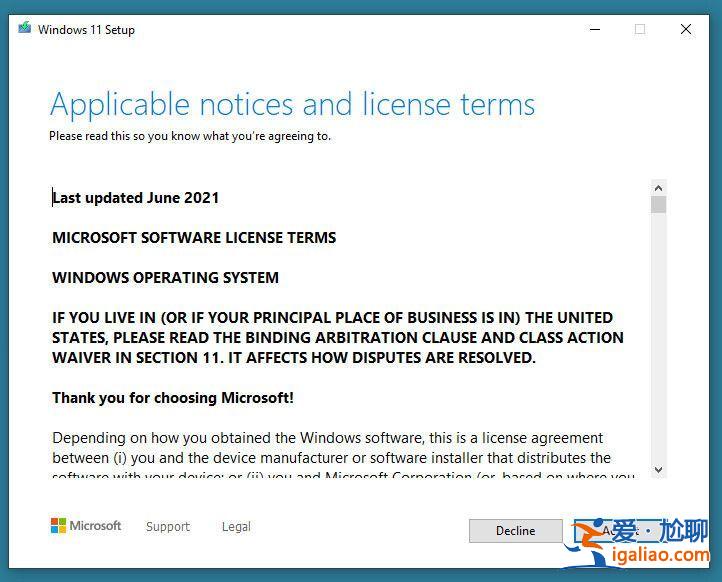Image resolution: width=722 pixels, height=582 pixels.
Task: Open the Support link
Action: [x=168, y=526]
